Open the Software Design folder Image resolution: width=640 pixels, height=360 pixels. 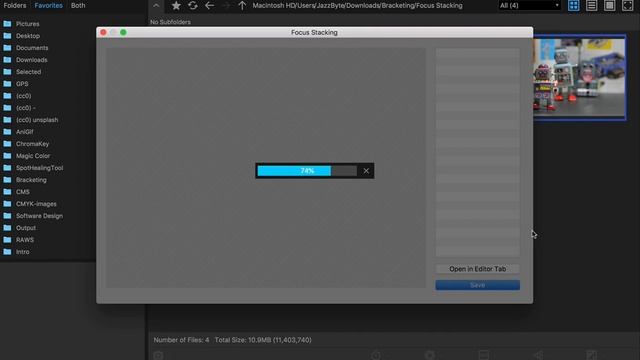tap(39, 216)
